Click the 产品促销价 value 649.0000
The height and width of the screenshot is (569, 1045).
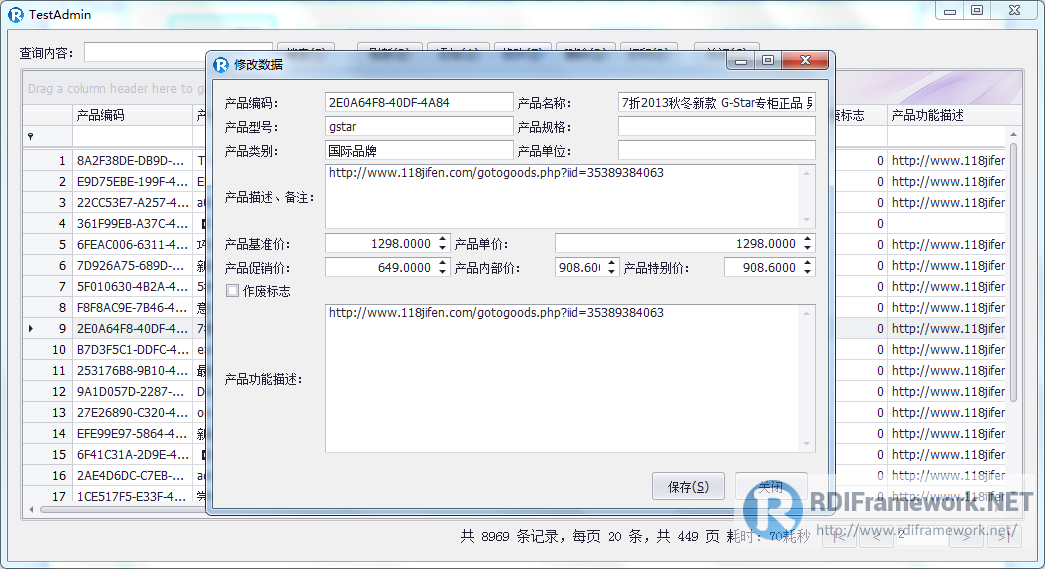404,268
